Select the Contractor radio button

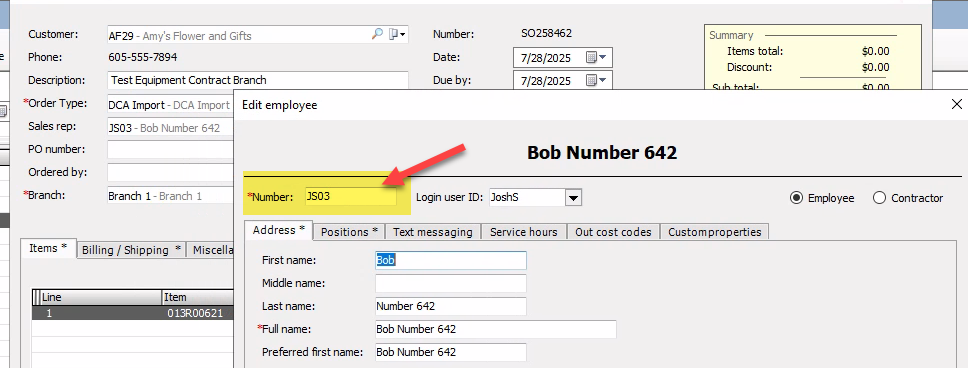(879, 198)
